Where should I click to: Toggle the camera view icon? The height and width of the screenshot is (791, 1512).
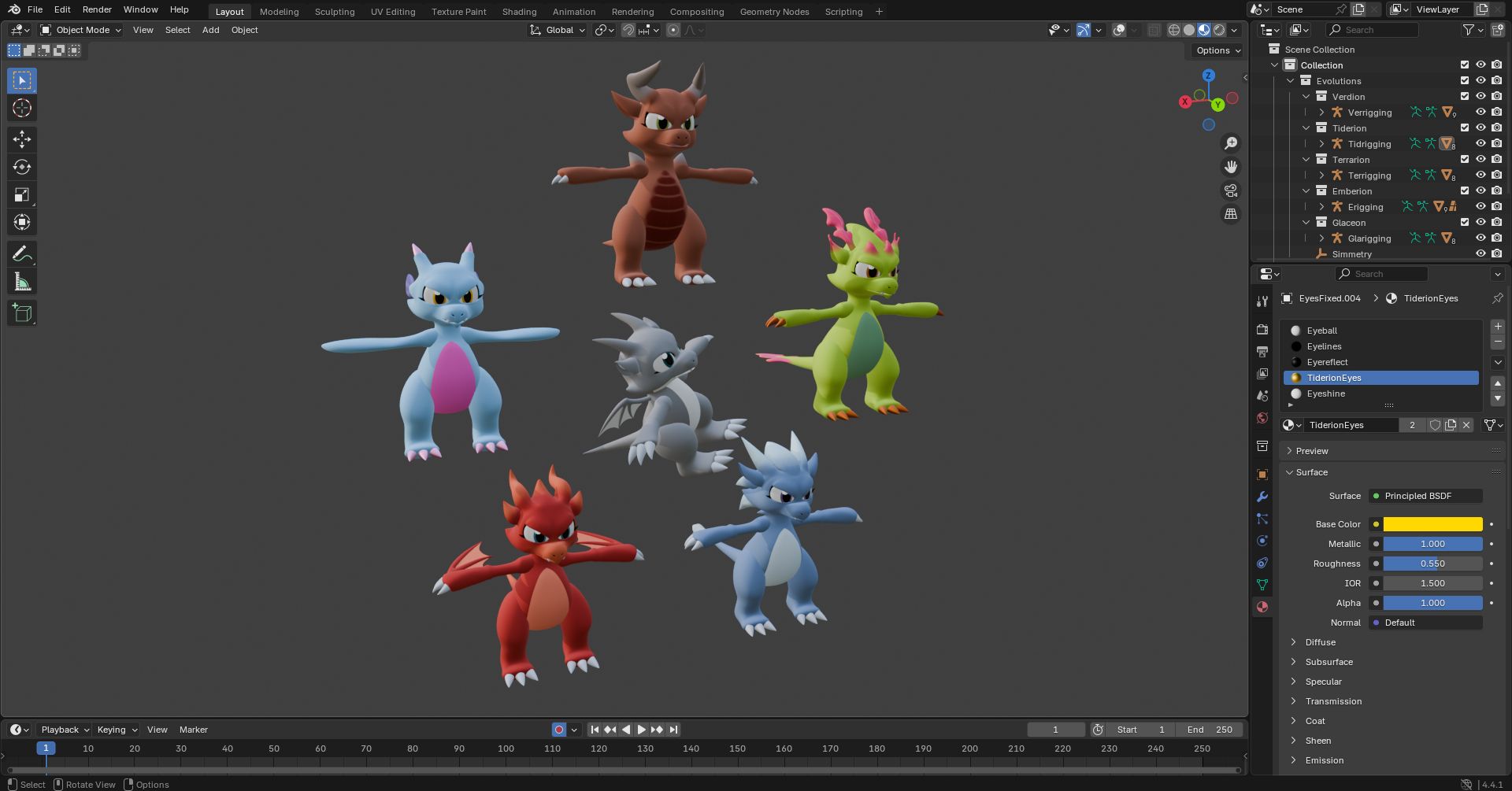[x=1230, y=190]
